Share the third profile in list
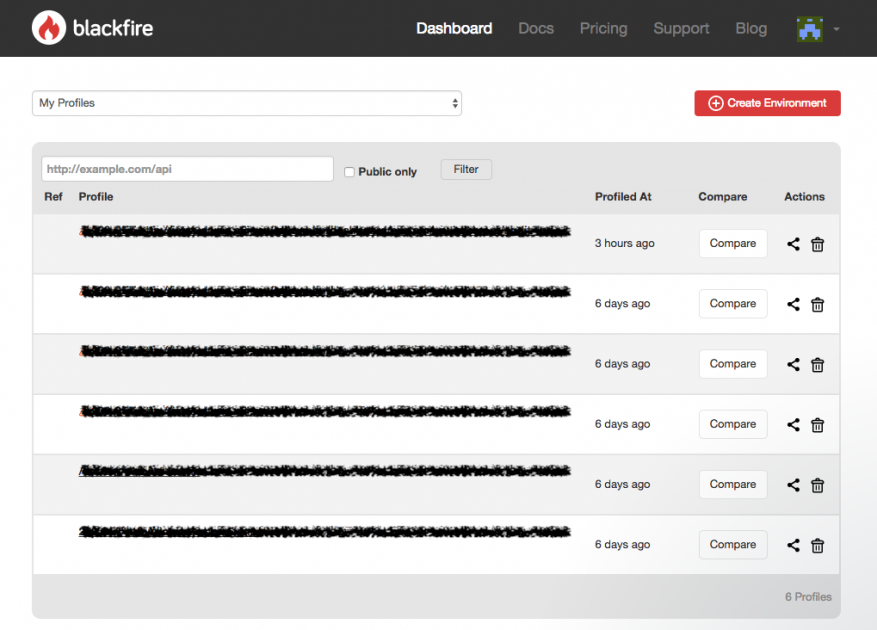877x630 pixels. click(x=793, y=365)
